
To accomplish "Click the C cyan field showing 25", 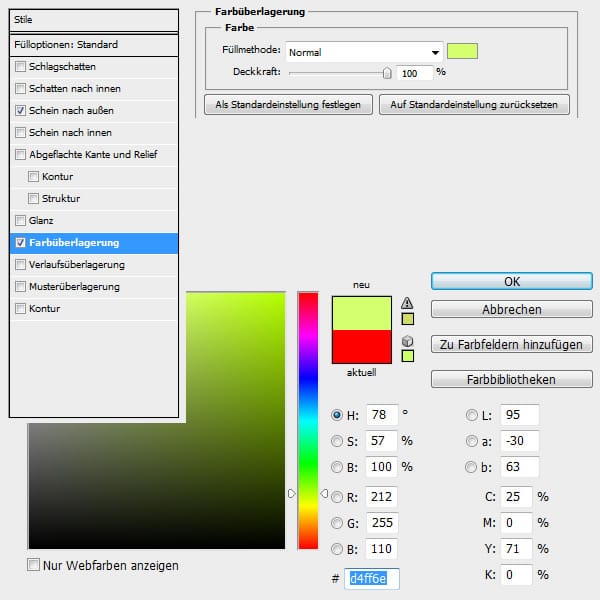I will point(516,497).
